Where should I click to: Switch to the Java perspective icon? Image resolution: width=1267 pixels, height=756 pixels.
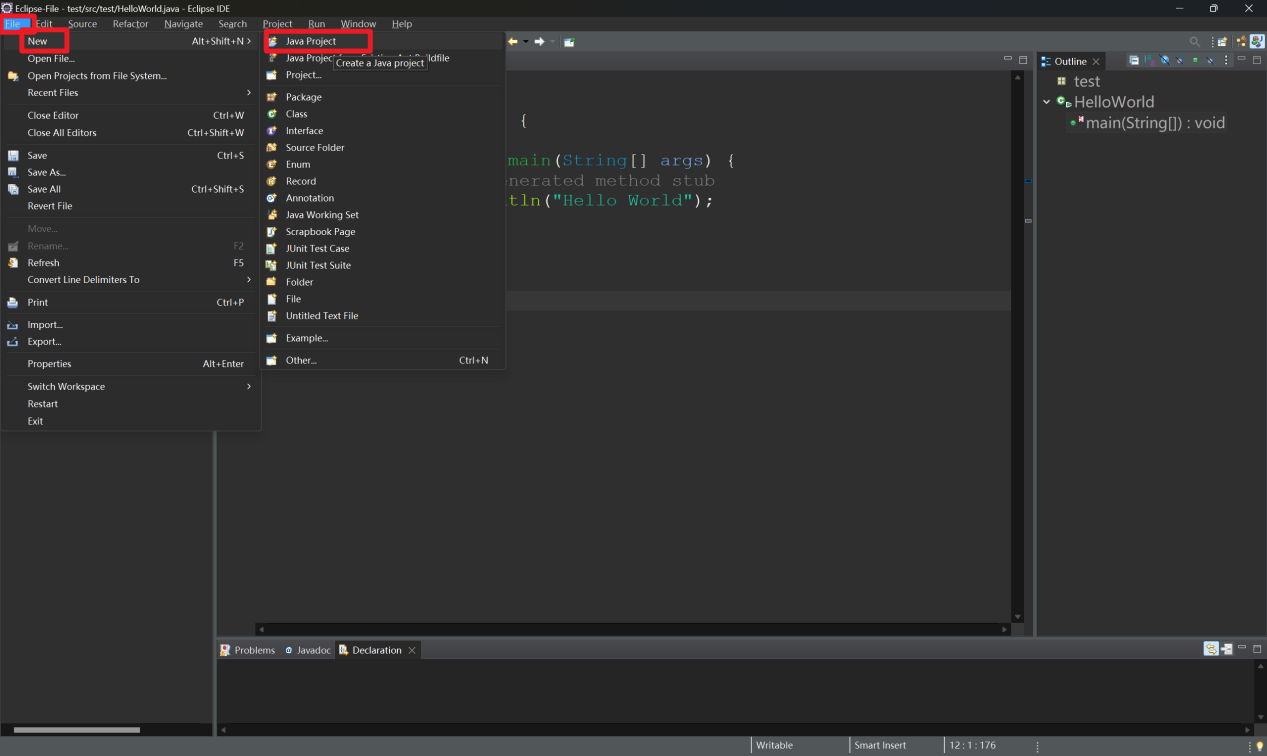[1257, 42]
